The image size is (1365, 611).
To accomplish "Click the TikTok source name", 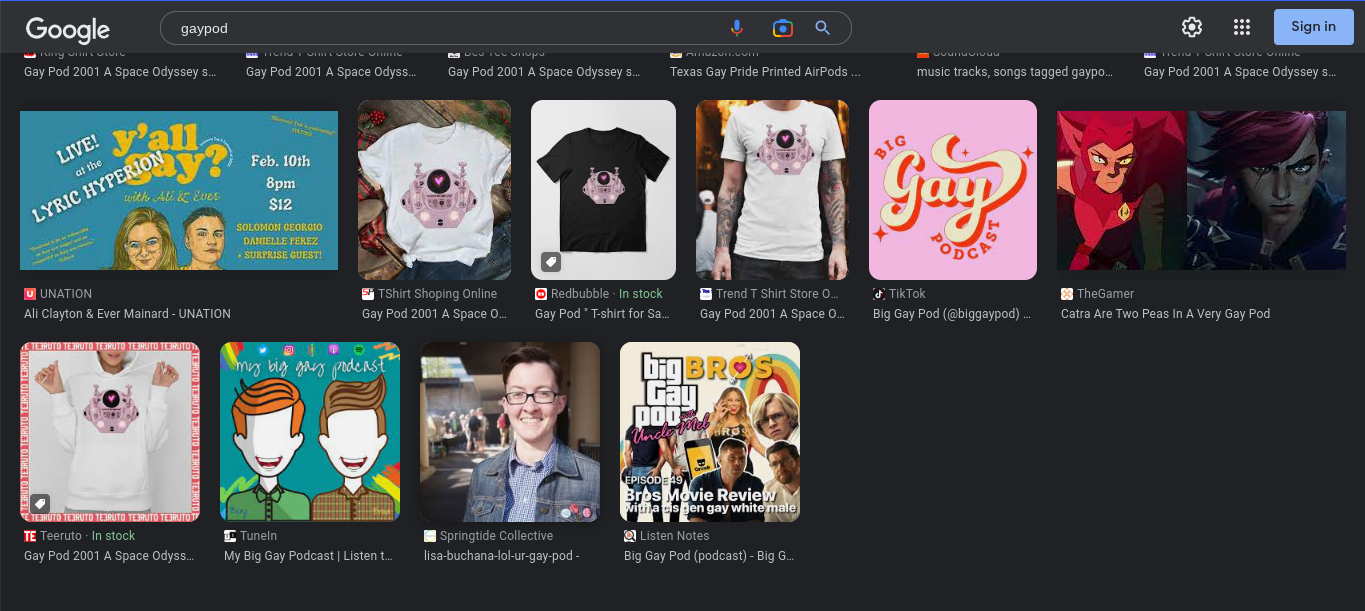I will (x=907, y=294).
